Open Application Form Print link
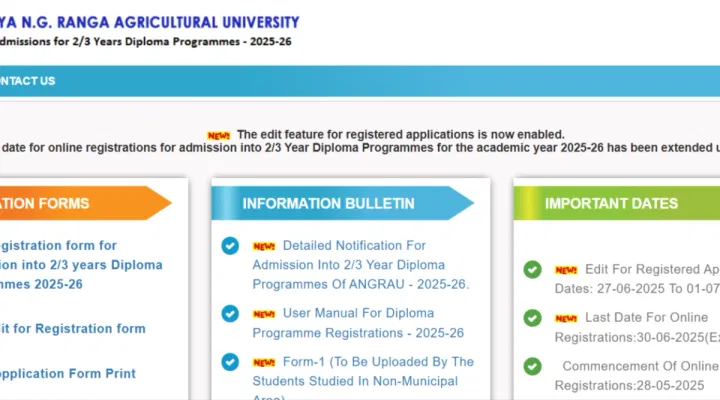The width and height of the screenshot is (720, 400). [x=68, y=373]
